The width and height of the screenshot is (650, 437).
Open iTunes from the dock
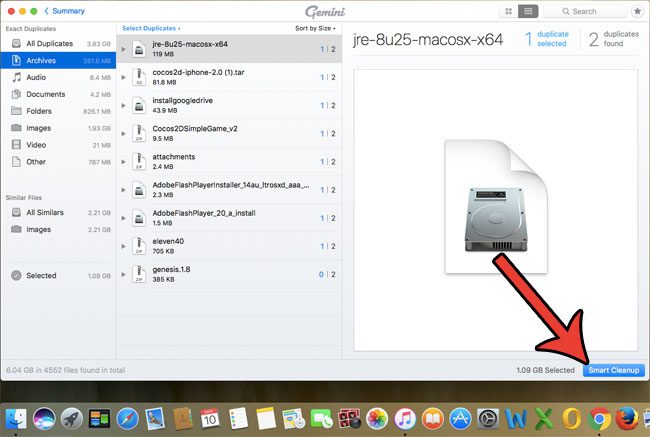coord(405,419)
